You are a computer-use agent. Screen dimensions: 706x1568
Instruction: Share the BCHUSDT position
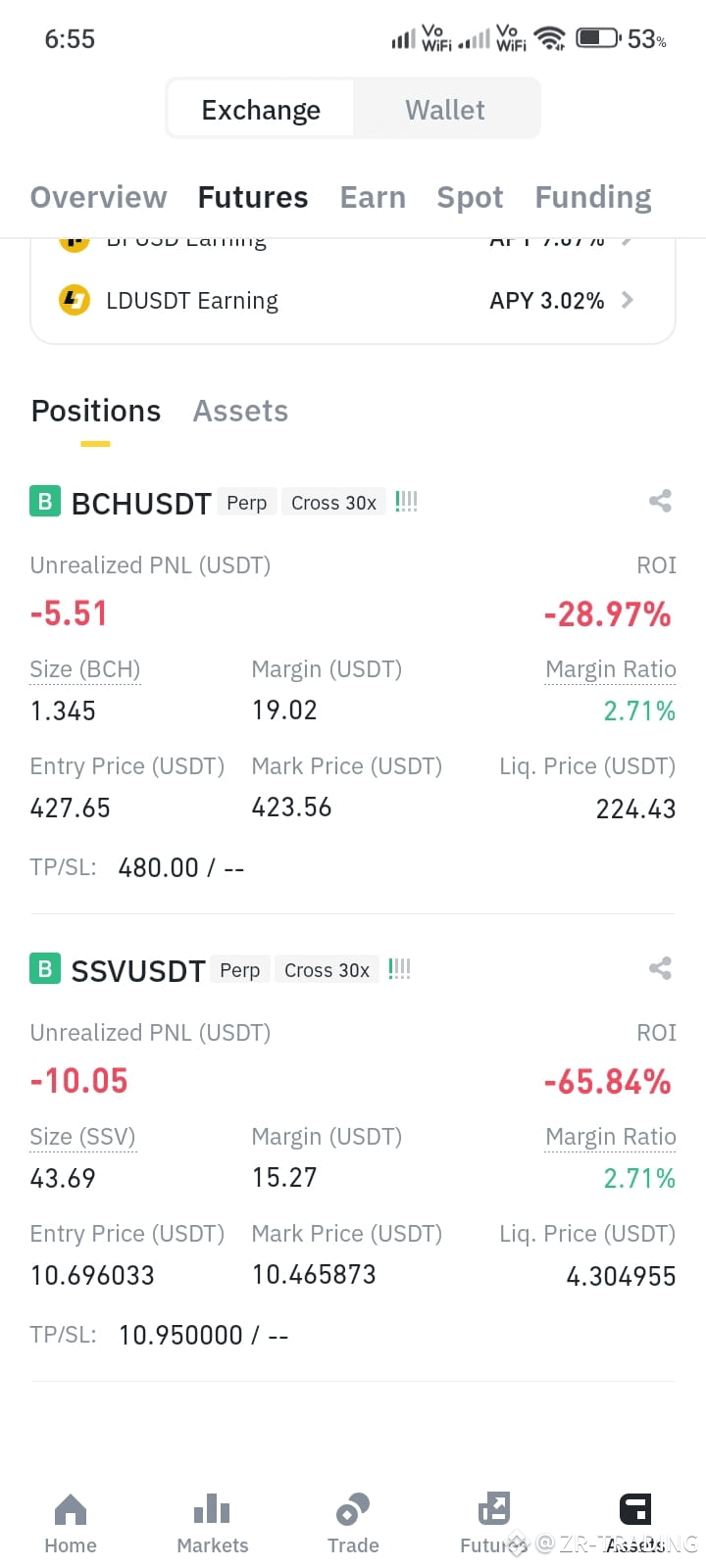660,501
